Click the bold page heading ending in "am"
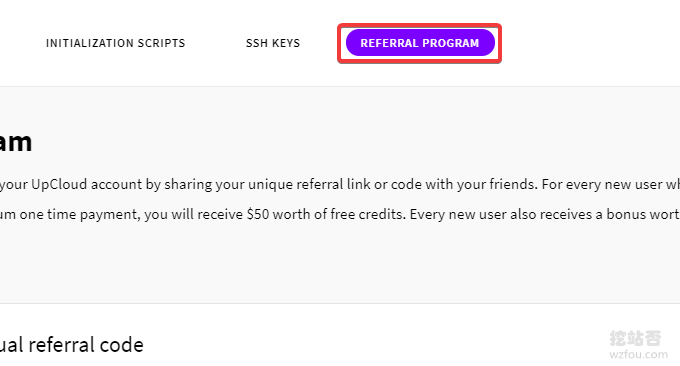The width and height of the screenshot is (680, 366). pos(16,142)
